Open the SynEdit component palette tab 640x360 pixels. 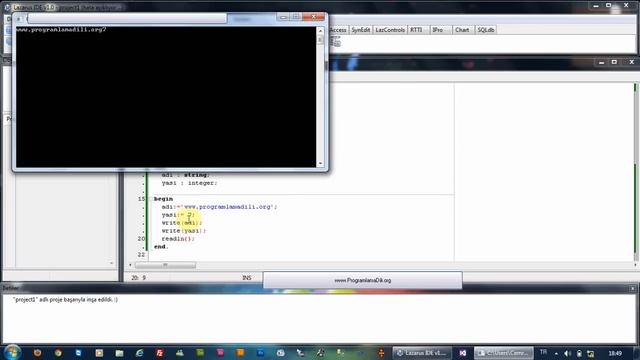click(x=360, y=30)
